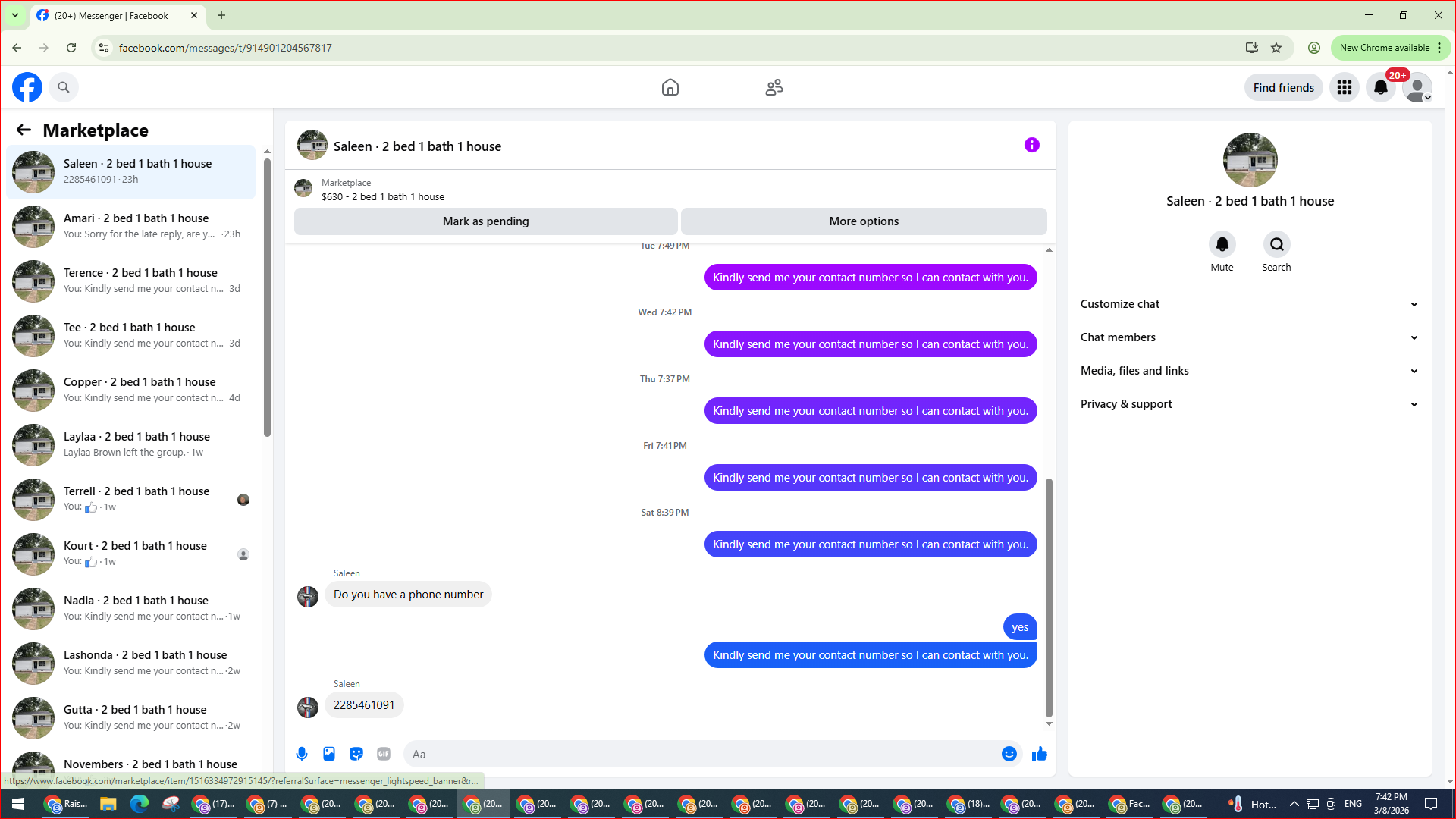The height and width of the screenshot is (819, 1456).
Task: Expand Chat members section
Action: tap(1249, 337)
